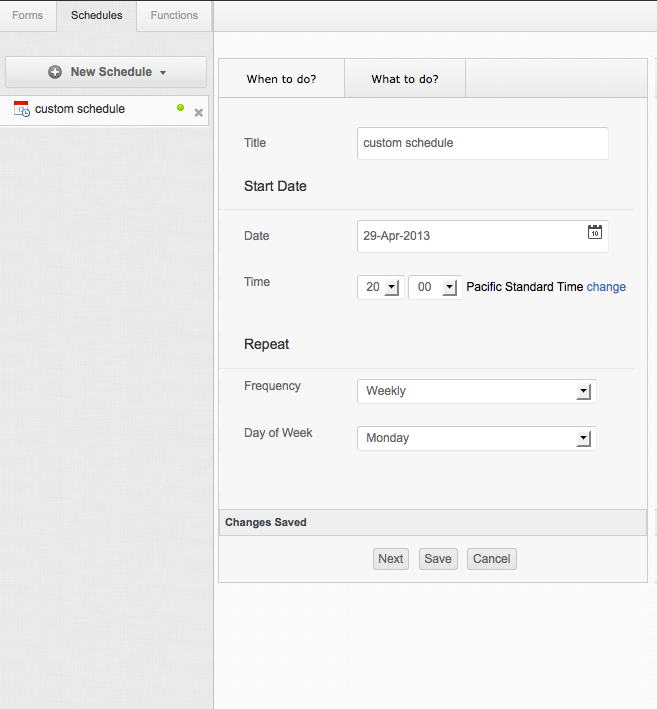
Task: Click the 'change' time zone link
Action: coord(606,287)
